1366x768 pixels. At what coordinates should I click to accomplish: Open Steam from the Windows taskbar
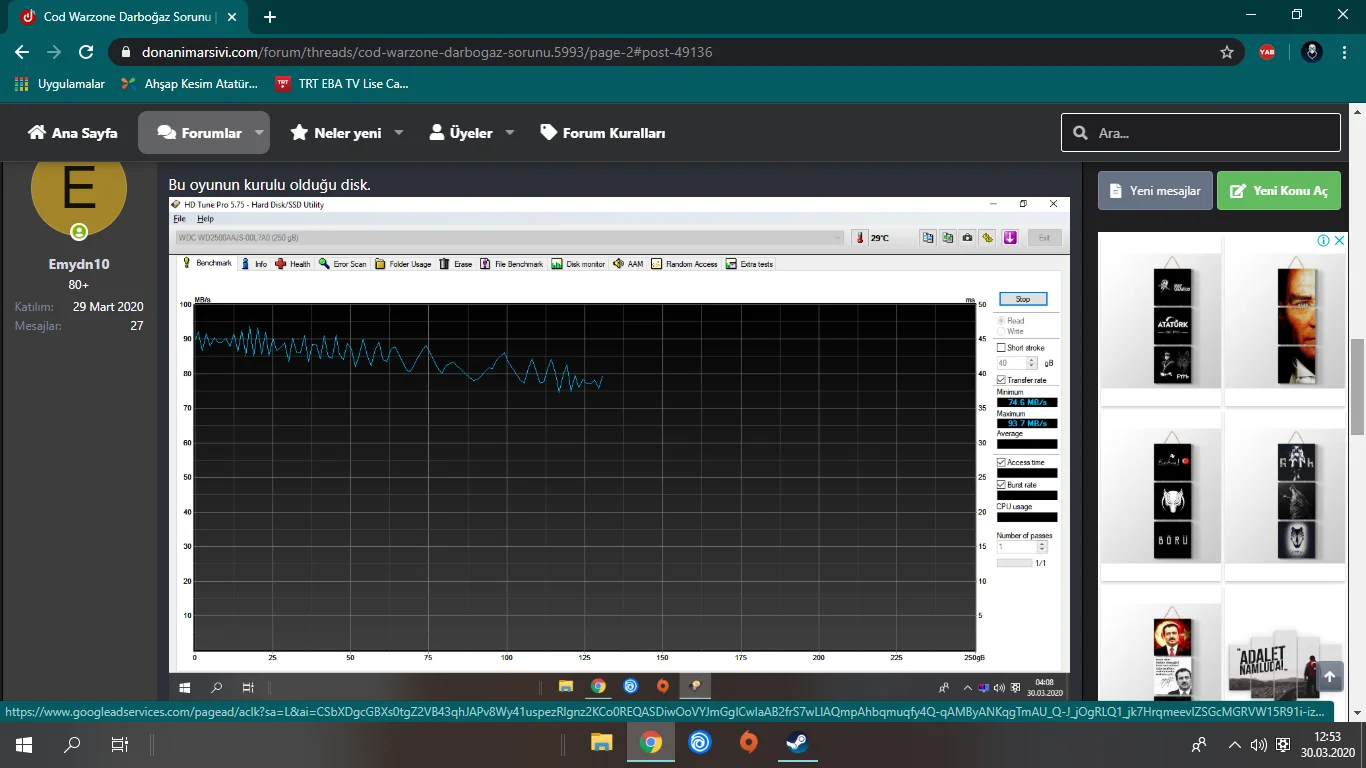pyautogui.click(x=797, y=743)
